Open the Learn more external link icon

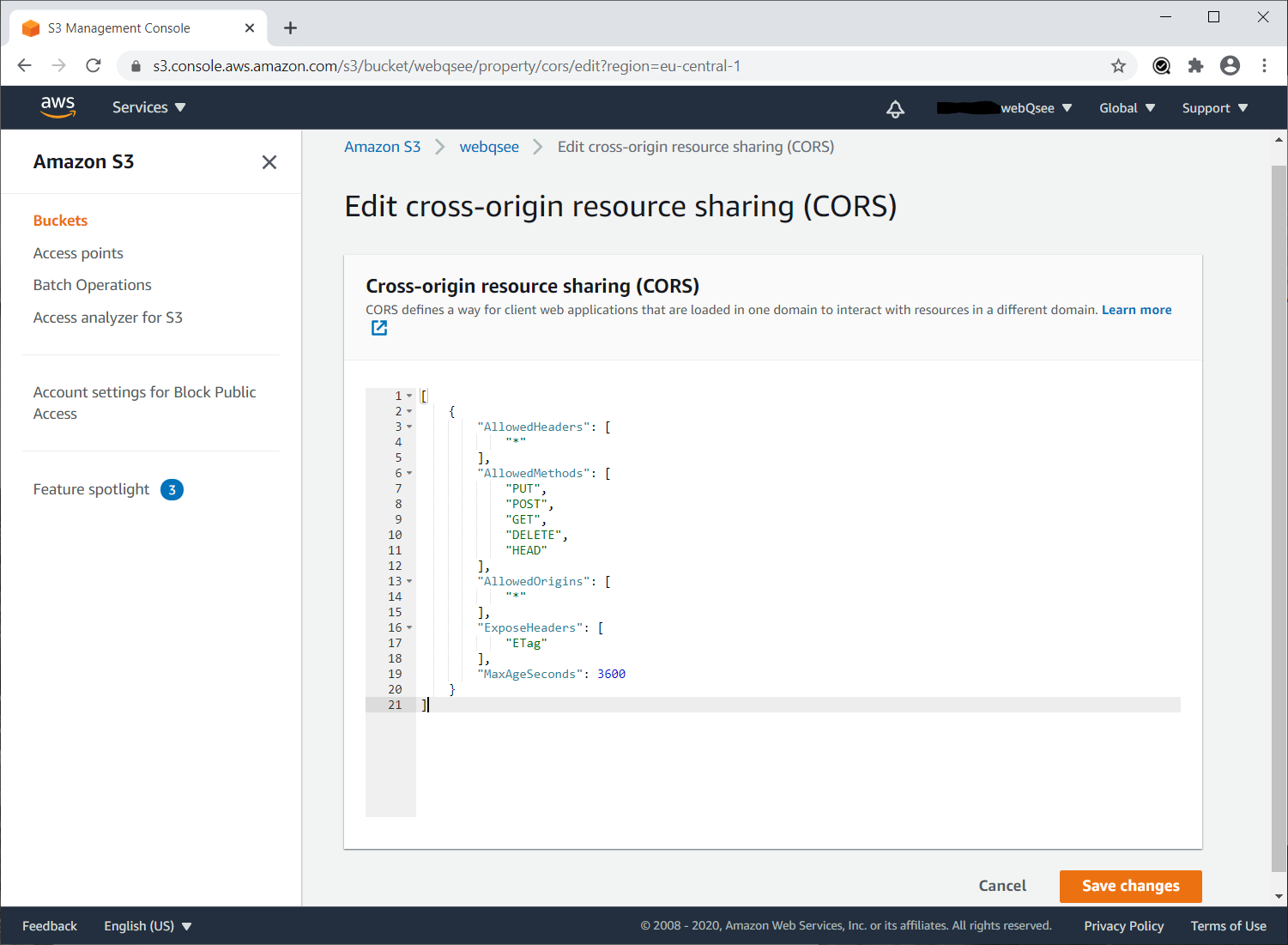click(x=379, y=328)
